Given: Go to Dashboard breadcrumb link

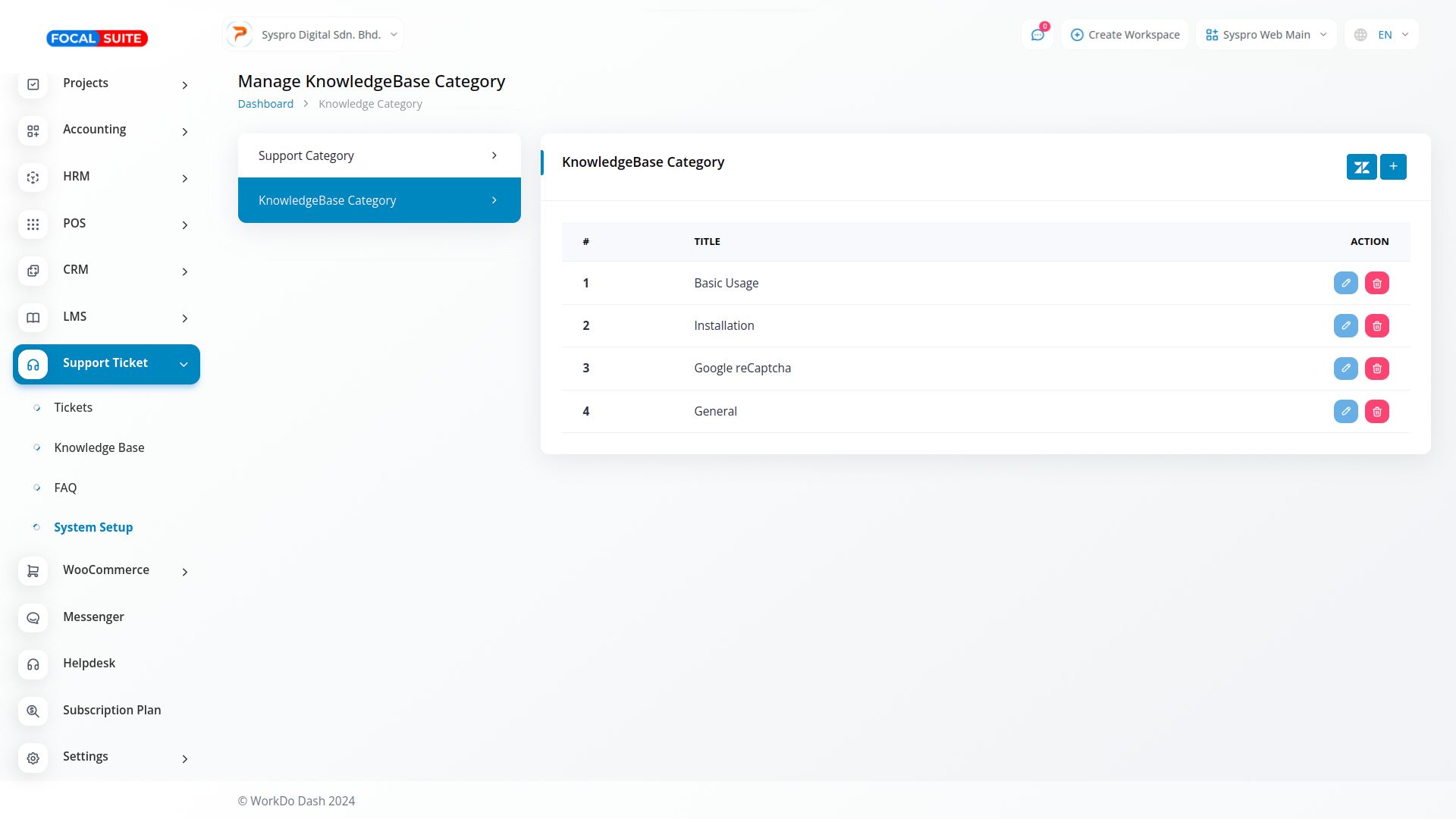Looking at the screenshot, I should (x=265, y=104).
